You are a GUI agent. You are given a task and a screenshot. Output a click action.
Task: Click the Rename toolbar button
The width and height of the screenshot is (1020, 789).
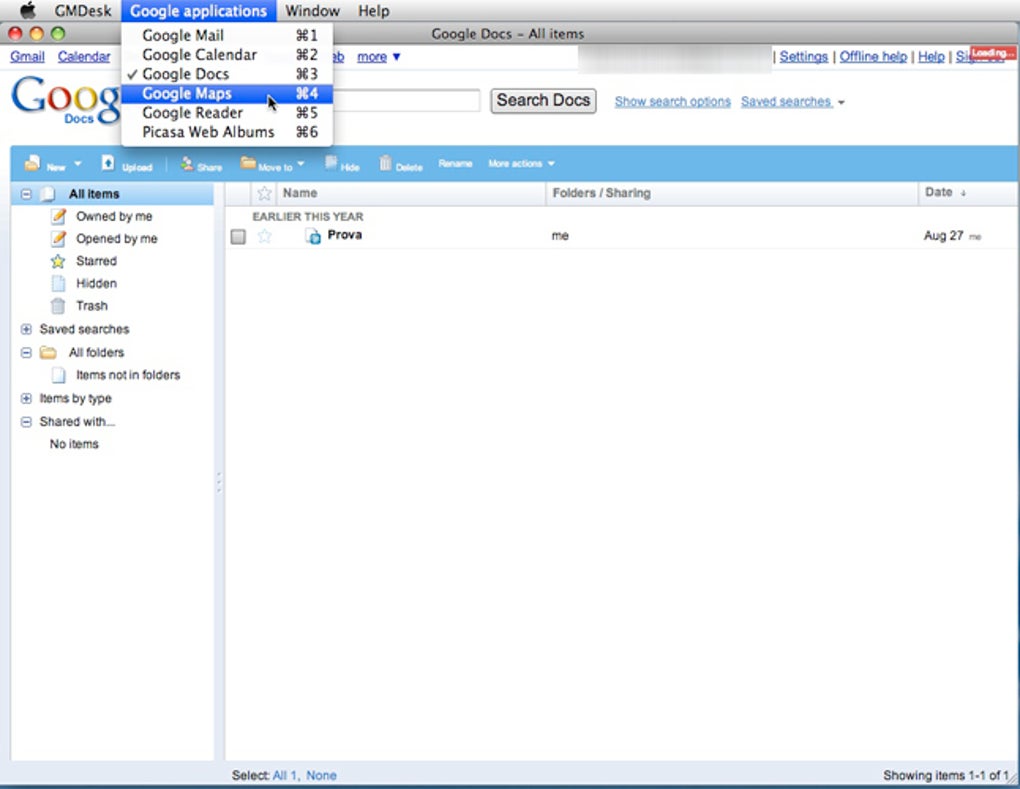point(455,163)
